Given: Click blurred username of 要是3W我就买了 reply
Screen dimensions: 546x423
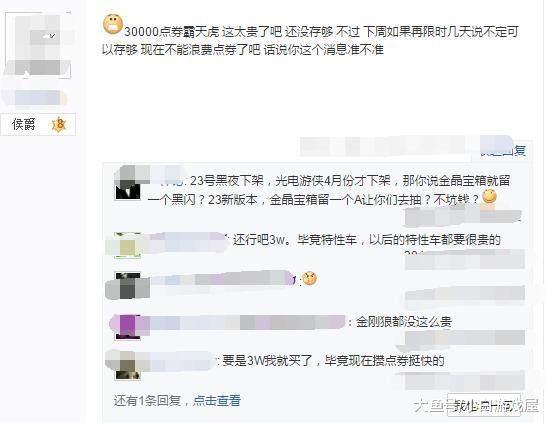Looking at the screenshot, I should click(x=179, y=361).
